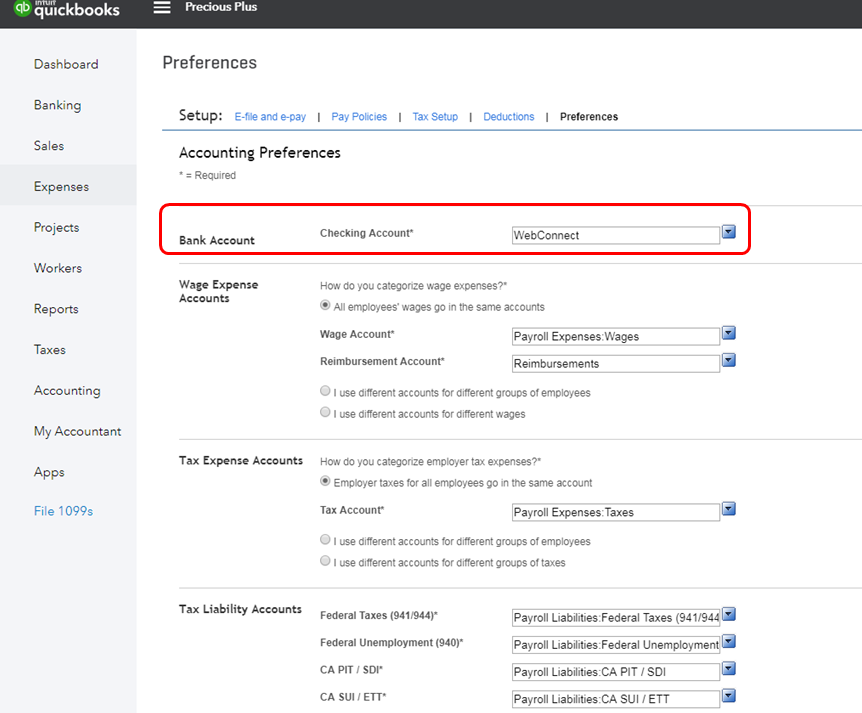The height and width of the screenshot is (713, 862).
Task: Open the Checking Account dropdown arrow
Action: point(729,232)
